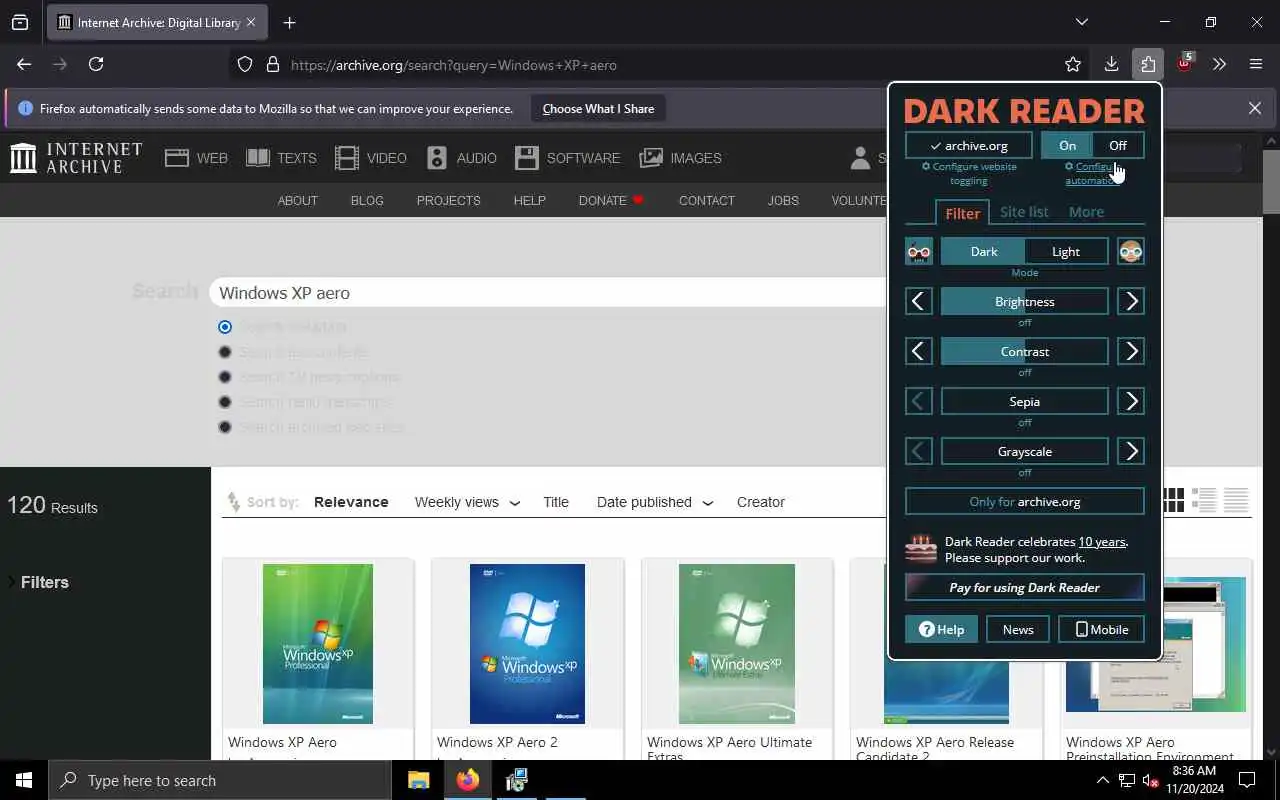
Task: Select the grid tile view icon
Action: click(1173, 500)
